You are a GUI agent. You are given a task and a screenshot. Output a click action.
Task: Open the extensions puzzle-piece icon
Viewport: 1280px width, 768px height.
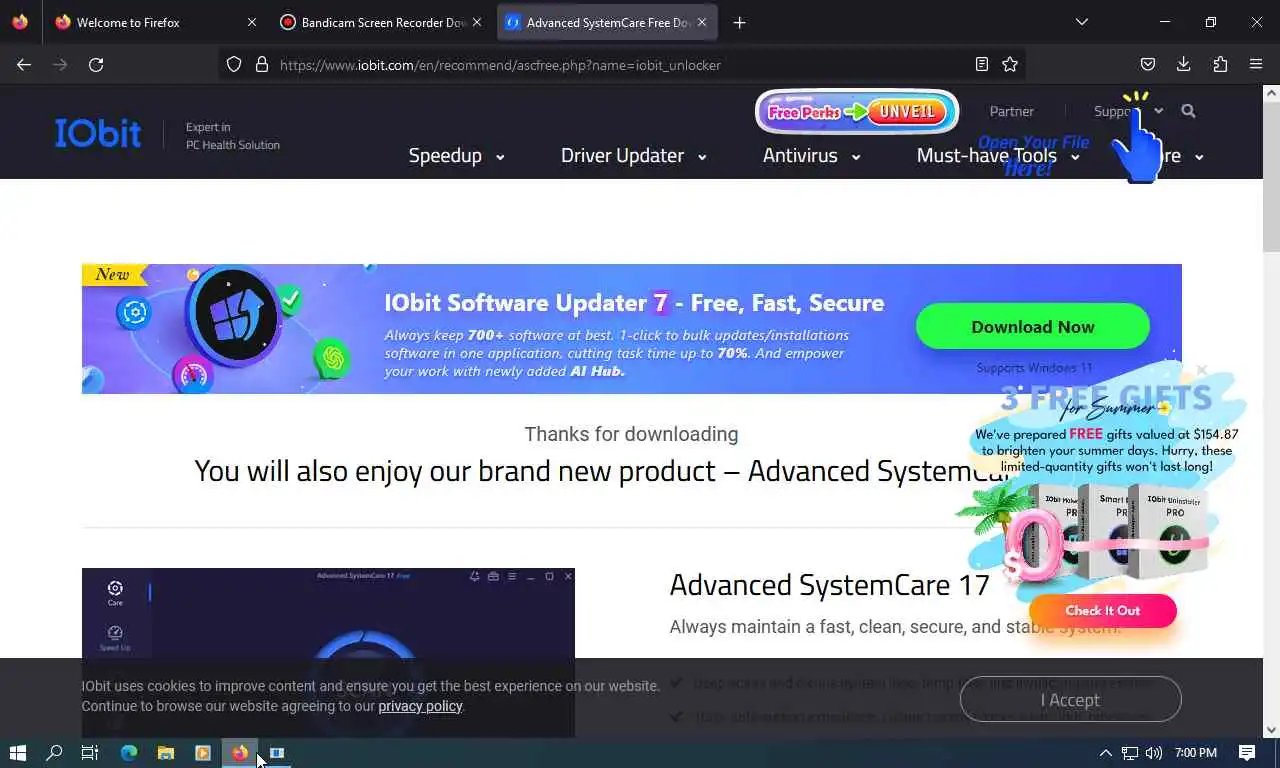1220,64
